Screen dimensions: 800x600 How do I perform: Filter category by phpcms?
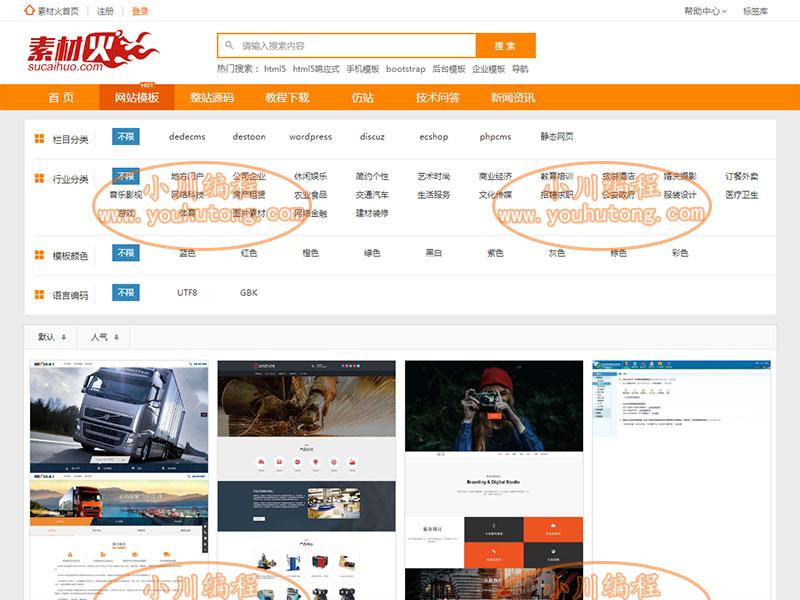tap(495, 137)
